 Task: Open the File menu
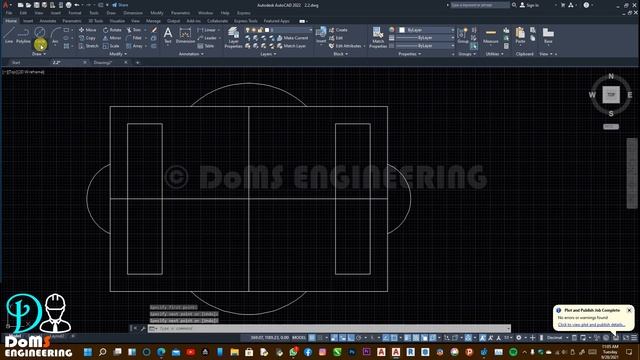tap(9, 13)
